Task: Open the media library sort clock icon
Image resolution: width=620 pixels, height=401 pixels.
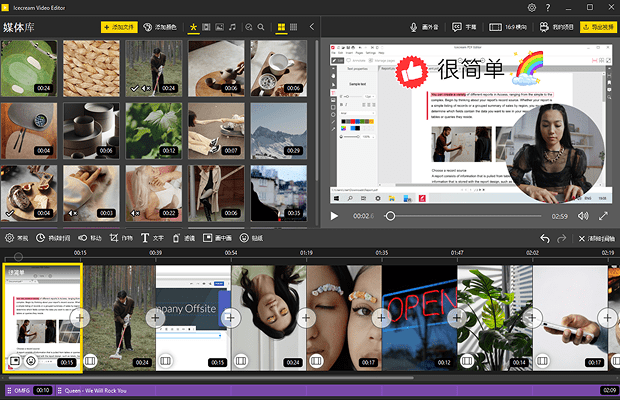Action: click(x=248, y=27)
